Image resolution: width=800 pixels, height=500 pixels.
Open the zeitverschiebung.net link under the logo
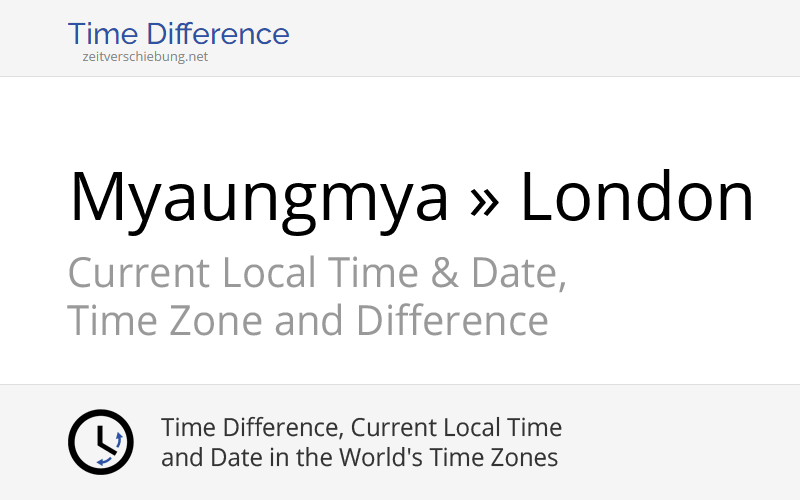[x=145, y=57]
